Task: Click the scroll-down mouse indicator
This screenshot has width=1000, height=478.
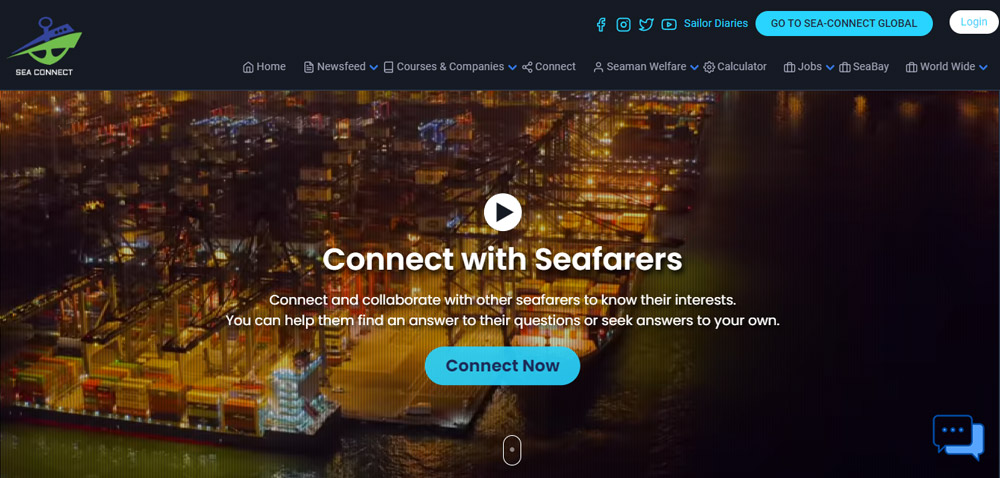Action: [x=512, y=450]
